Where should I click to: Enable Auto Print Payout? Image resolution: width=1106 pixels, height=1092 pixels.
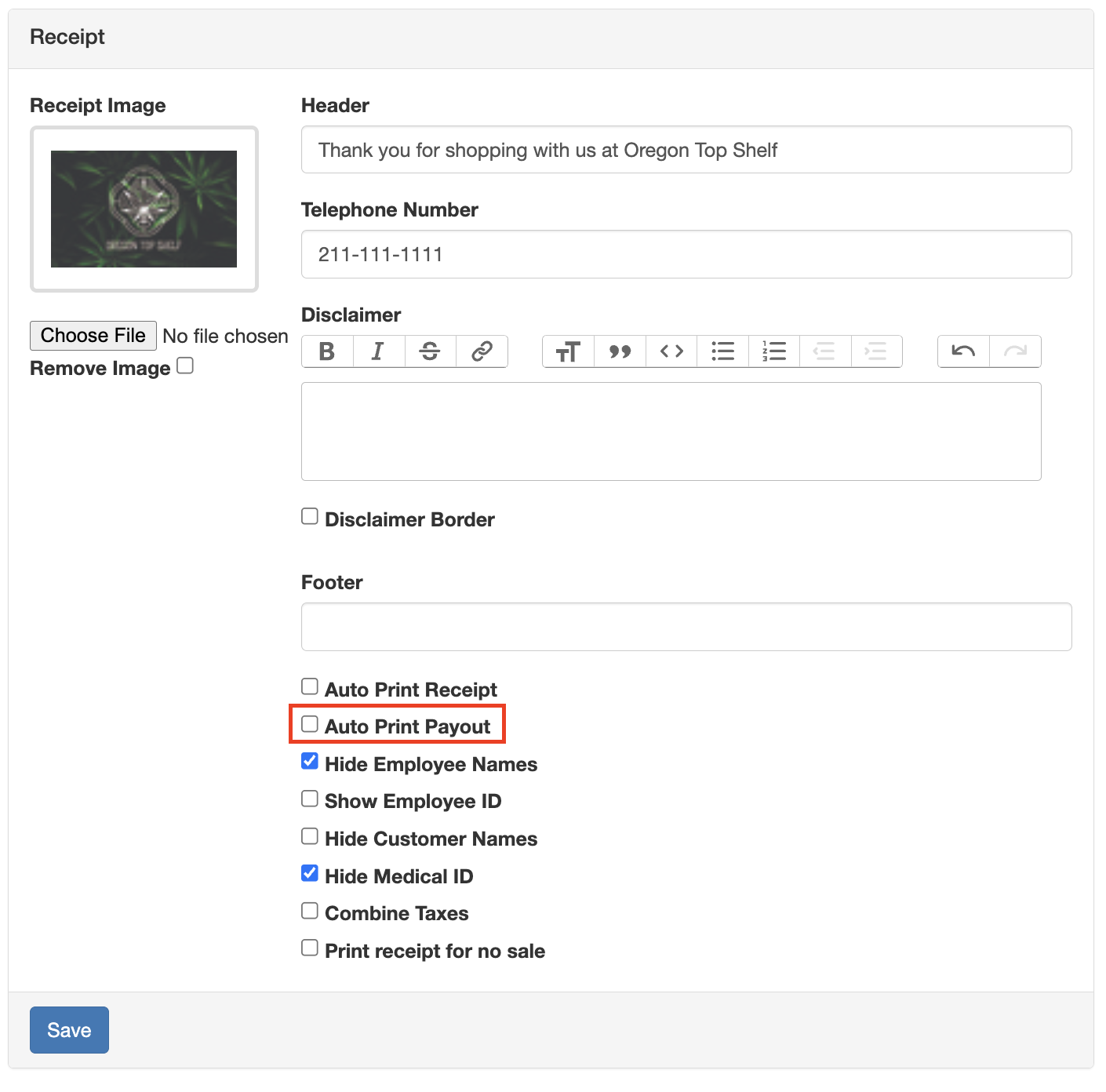(310, 723)
